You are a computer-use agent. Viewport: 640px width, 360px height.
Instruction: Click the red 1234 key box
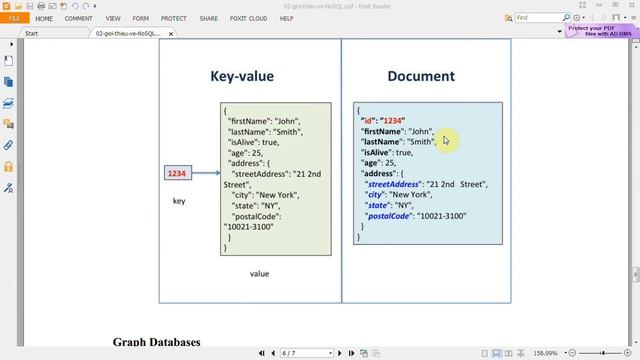178,173
